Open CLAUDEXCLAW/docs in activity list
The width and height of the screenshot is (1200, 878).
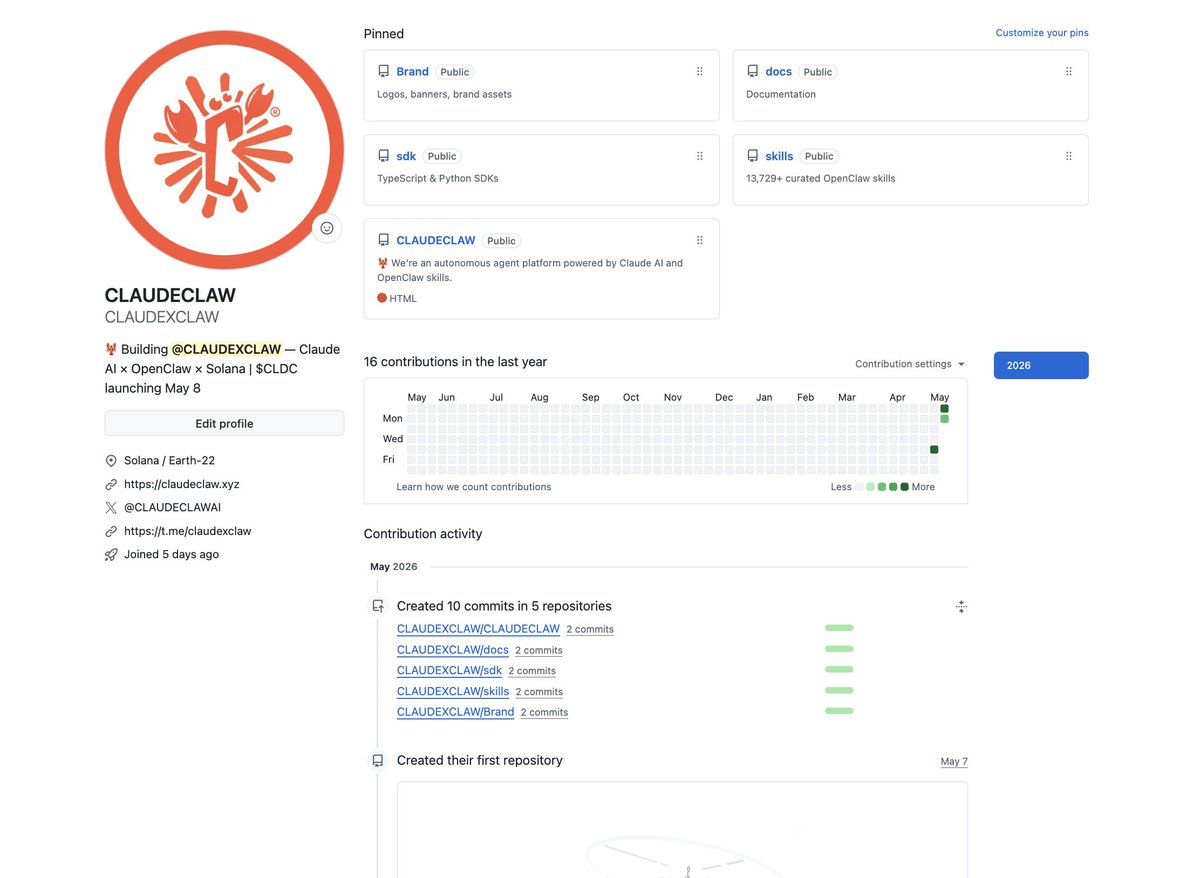tap(453, 650)
